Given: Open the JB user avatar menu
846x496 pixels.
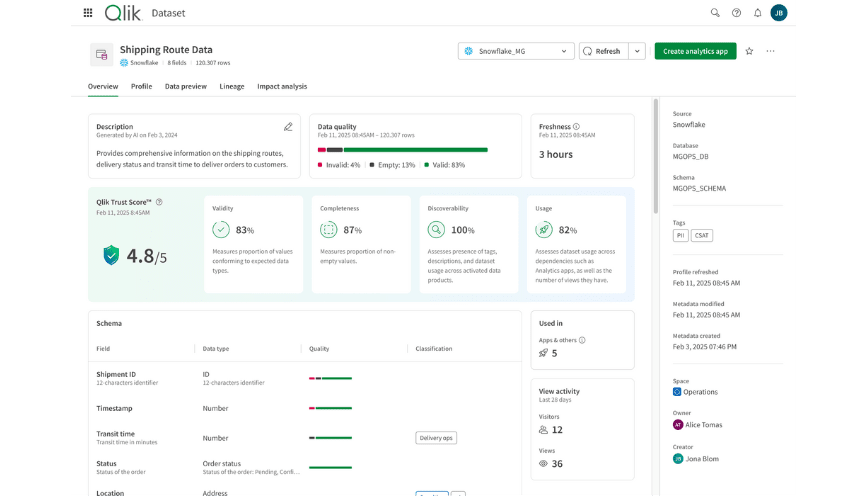Looking at the screenshot, I should (779, 13).
